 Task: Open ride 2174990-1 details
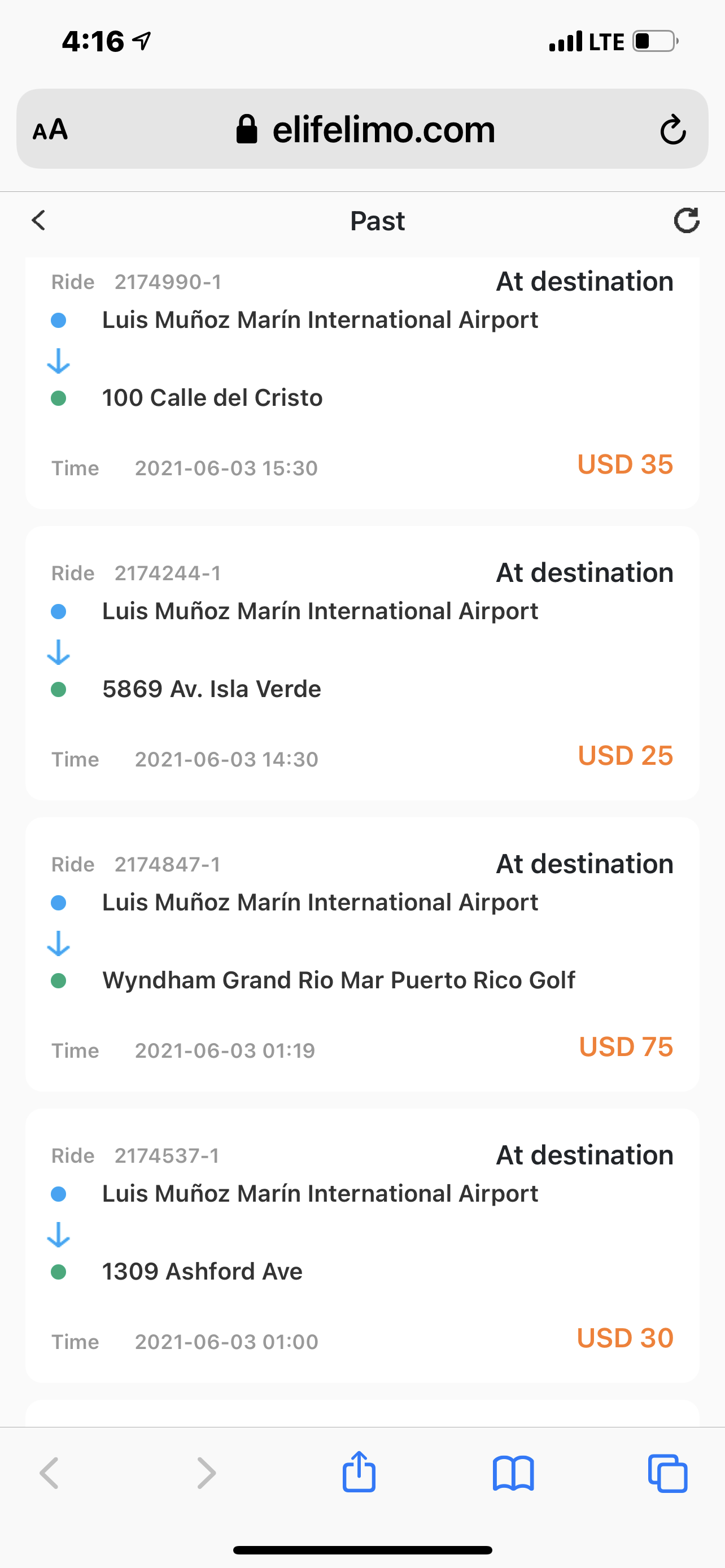pos(362,383)
